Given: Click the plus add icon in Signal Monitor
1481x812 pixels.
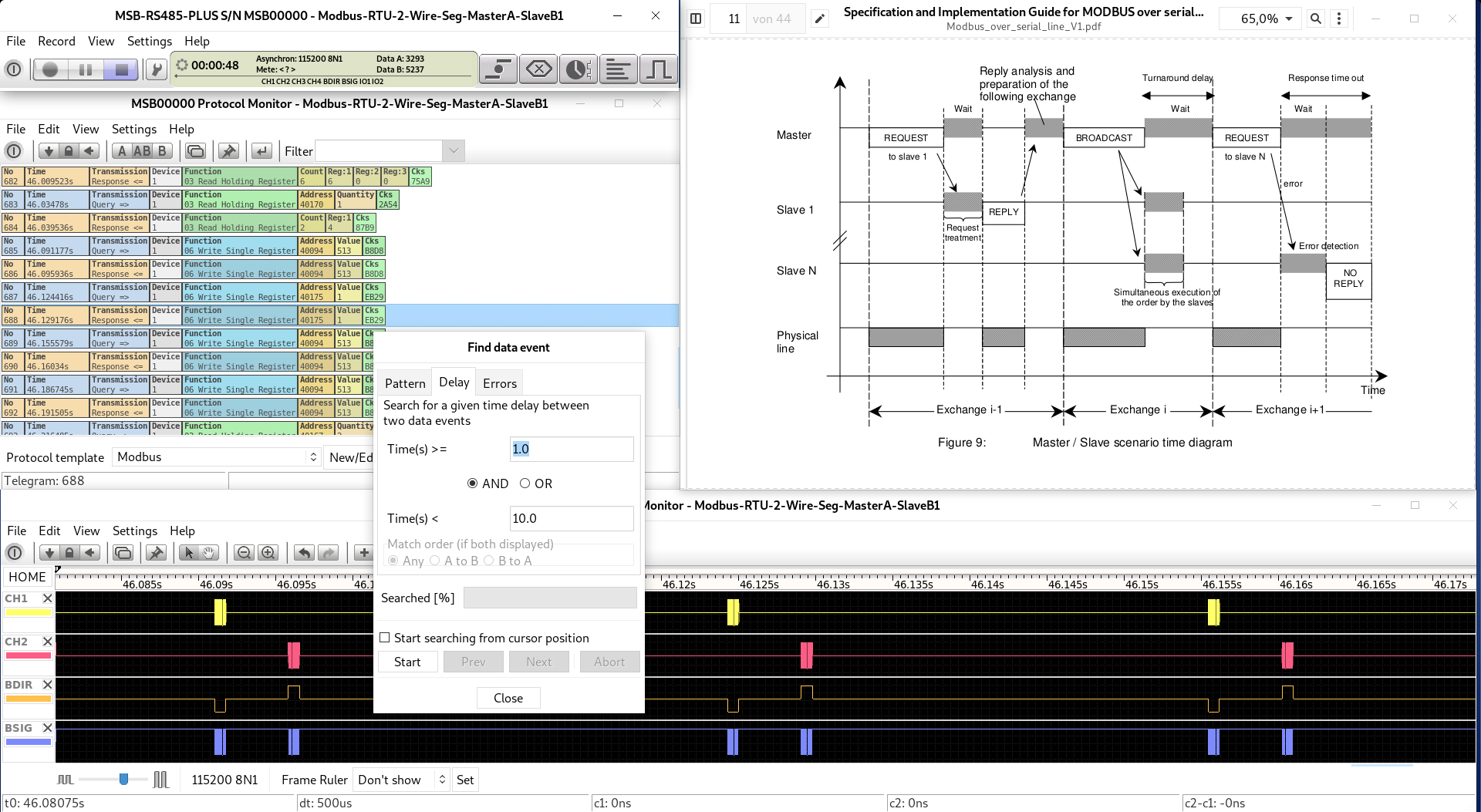Looking at the screenshot, I should (363, 553).
